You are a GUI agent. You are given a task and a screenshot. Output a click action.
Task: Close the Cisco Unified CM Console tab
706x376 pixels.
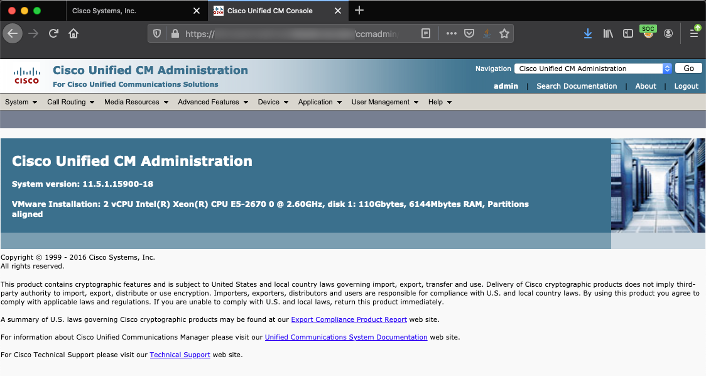tap(338, 11)
